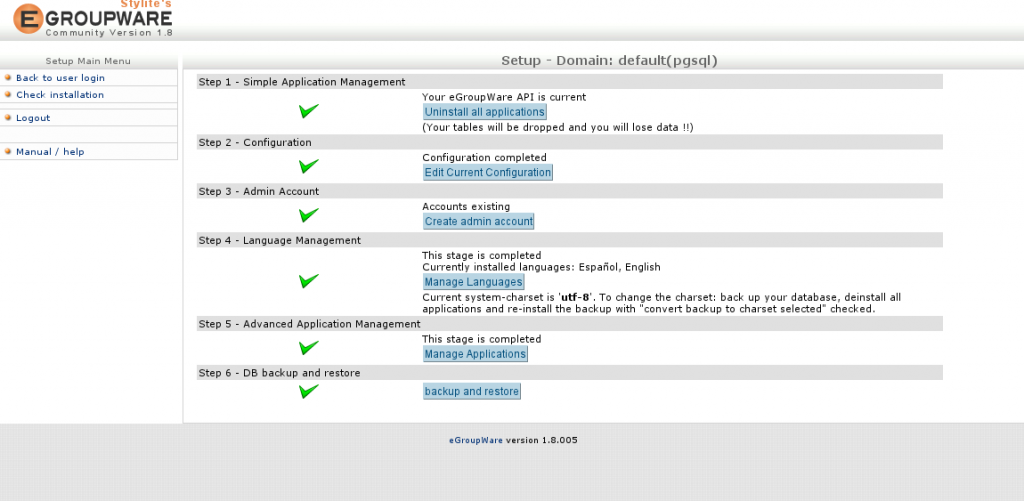Image resolution: width=1024 pixels, height=501 pixels.
Task: Click version 1.8.005 text in footer
Action: tap(541, 440)
